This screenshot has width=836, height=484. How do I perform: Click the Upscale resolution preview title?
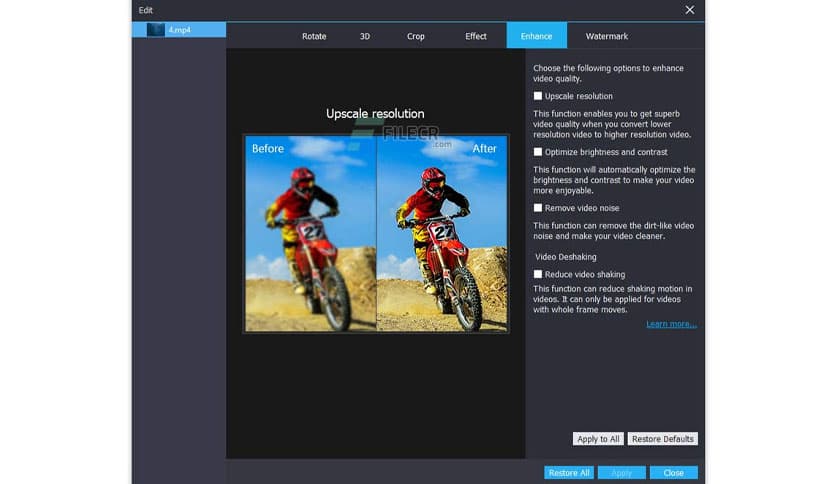[x=375, y=114]
